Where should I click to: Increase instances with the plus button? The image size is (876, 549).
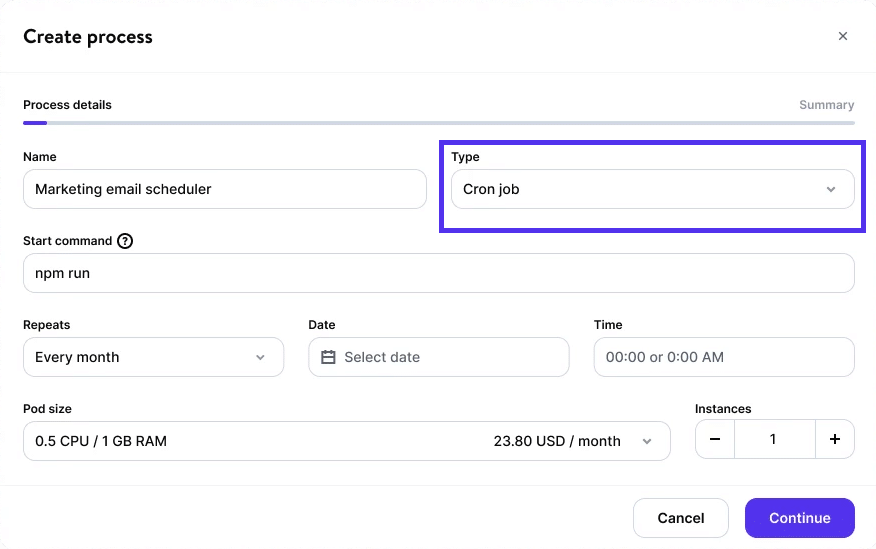point(835,439)
